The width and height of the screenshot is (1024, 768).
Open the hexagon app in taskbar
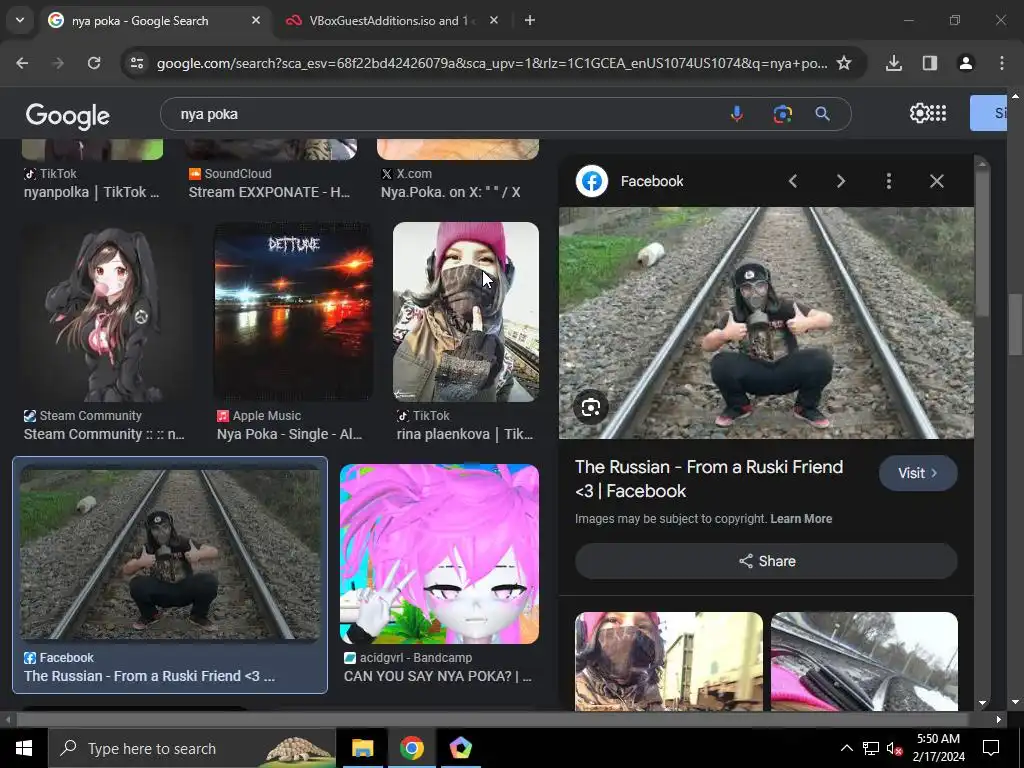tap(460, 748)
